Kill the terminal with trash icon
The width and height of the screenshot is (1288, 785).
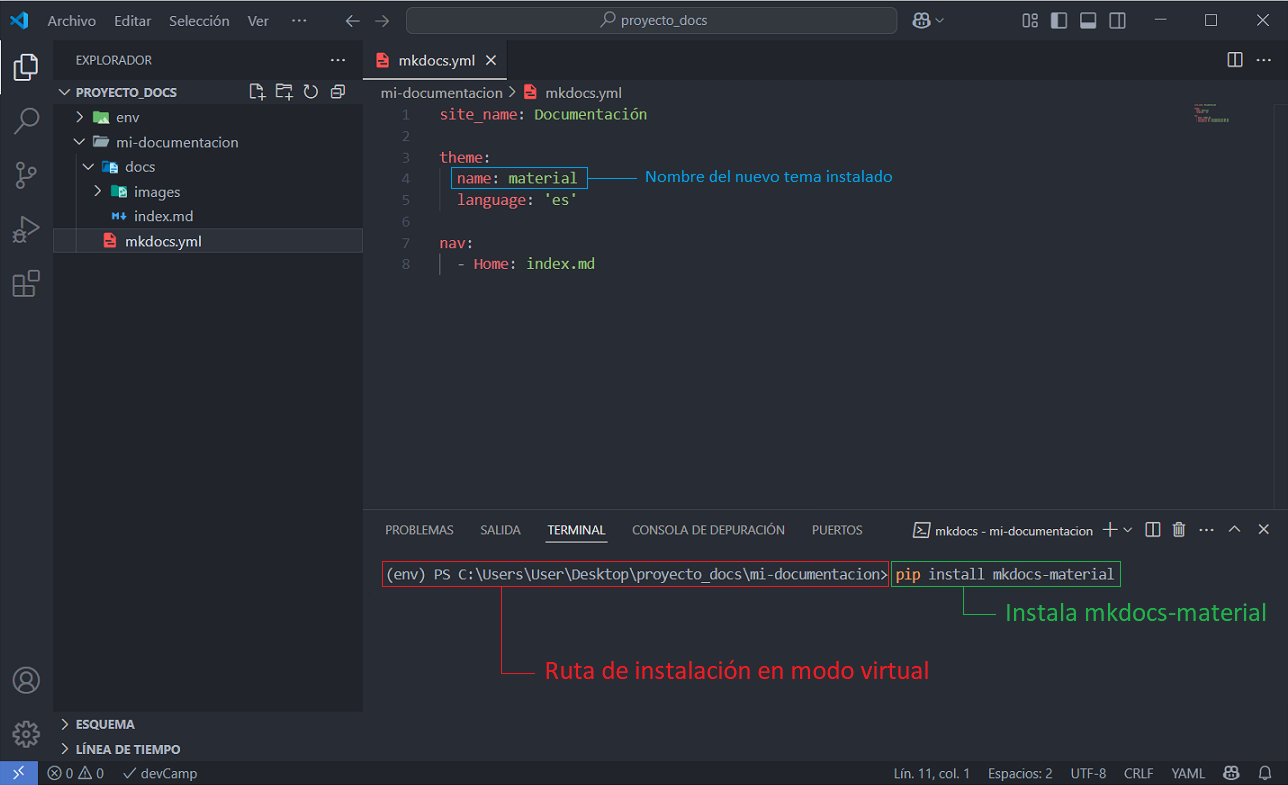(1179, 530)
